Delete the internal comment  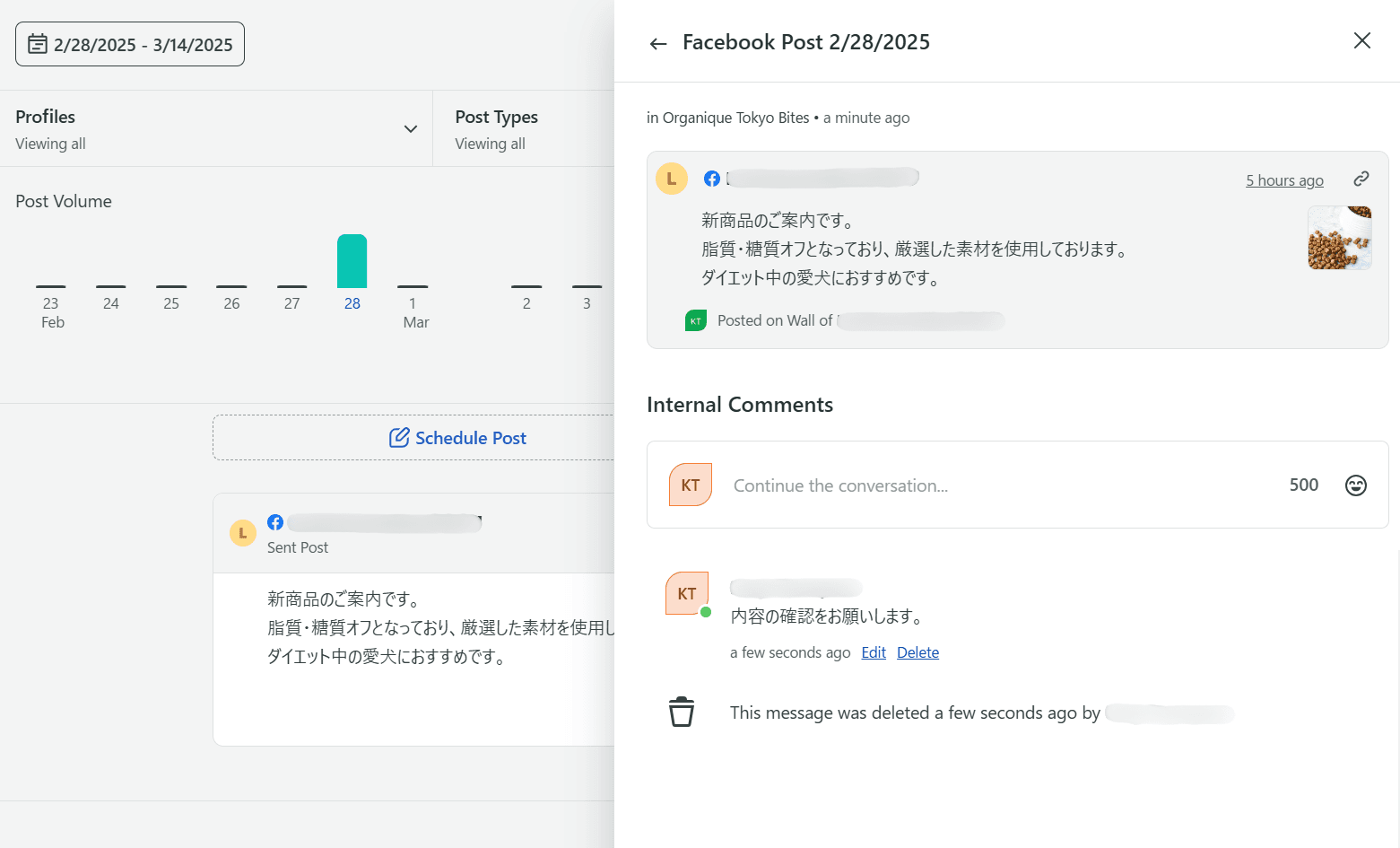(917, 652)
